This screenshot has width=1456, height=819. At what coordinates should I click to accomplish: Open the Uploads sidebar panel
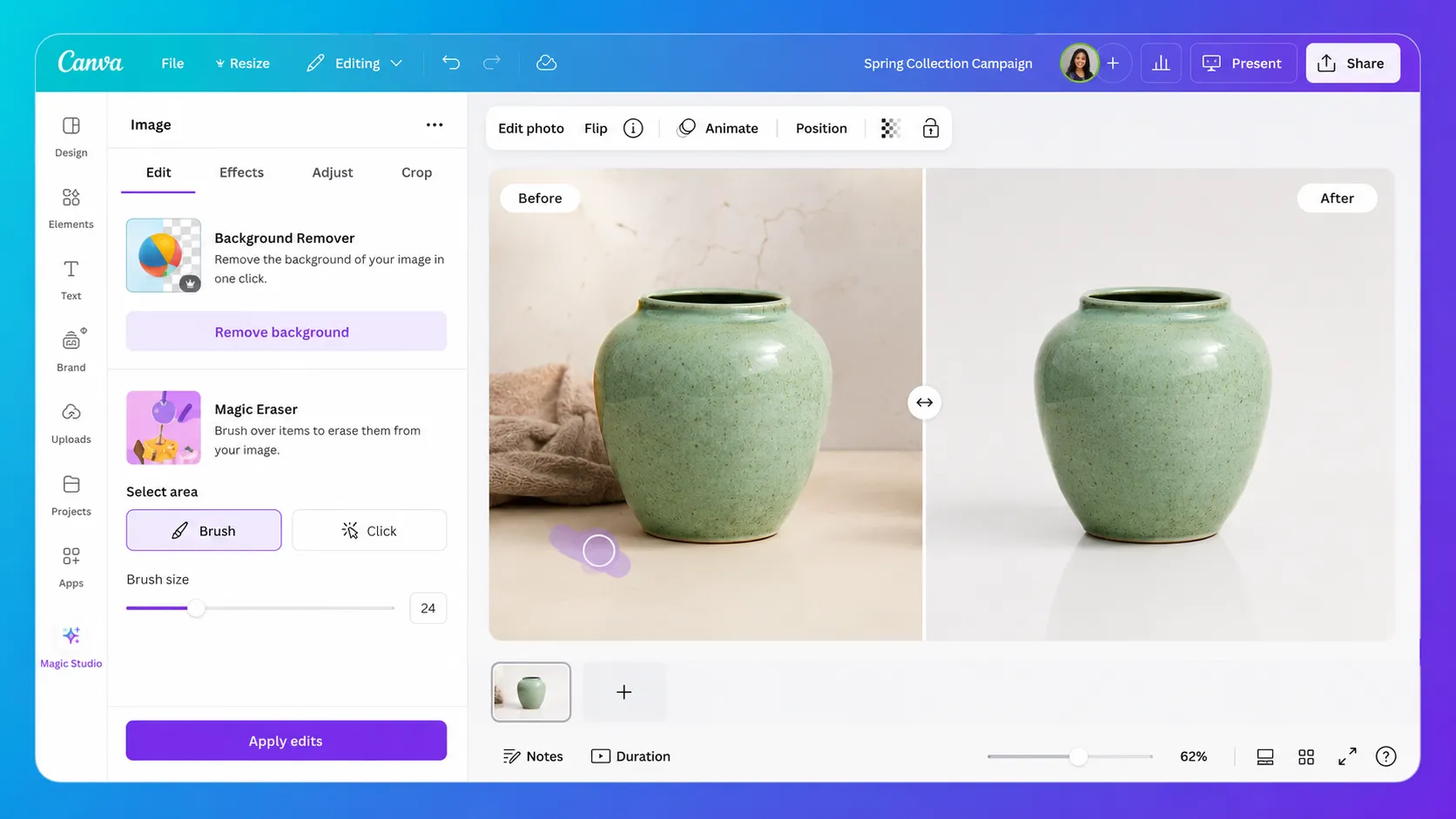click(x=71, y=424)
